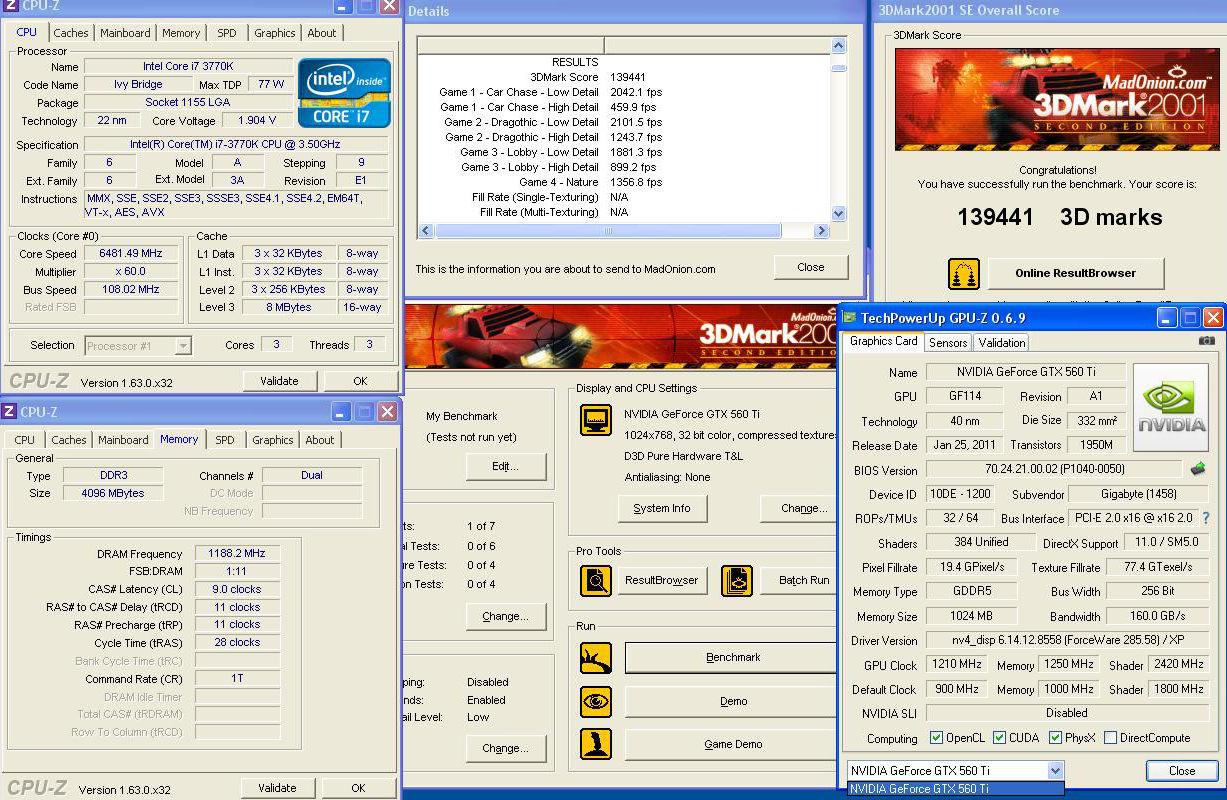The height and width of the screenshot is (800, 1227).
Task: Click the System Info button in 3DMark
Action: pos(661,508)
